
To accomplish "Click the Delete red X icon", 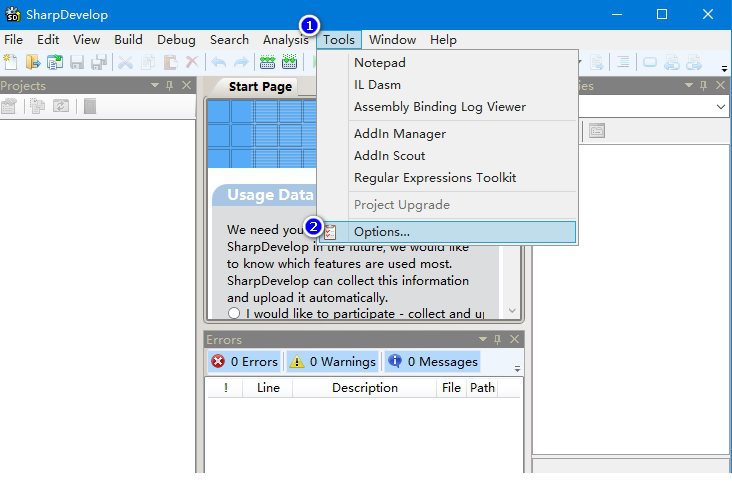I will pyautogui.click(x=192, y=62).
